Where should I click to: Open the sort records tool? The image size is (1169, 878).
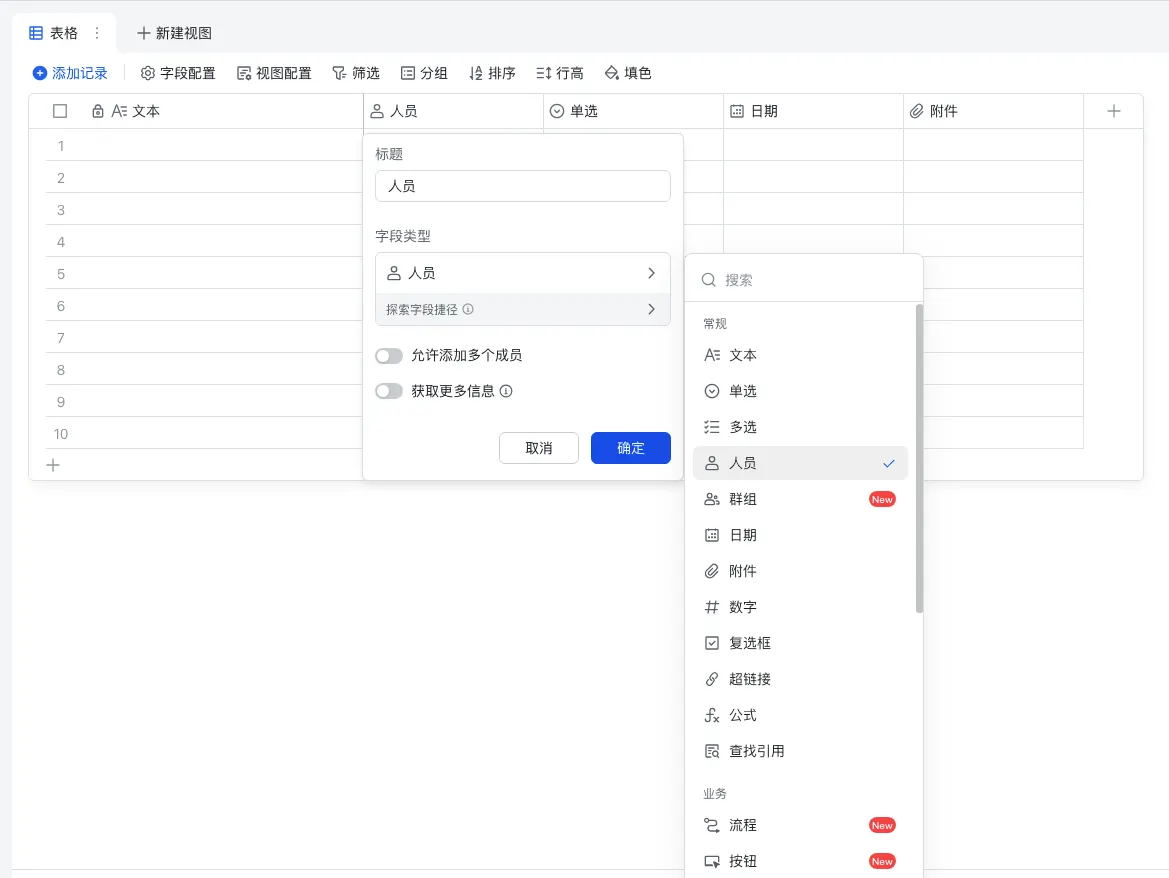click(x=492, y=73)
